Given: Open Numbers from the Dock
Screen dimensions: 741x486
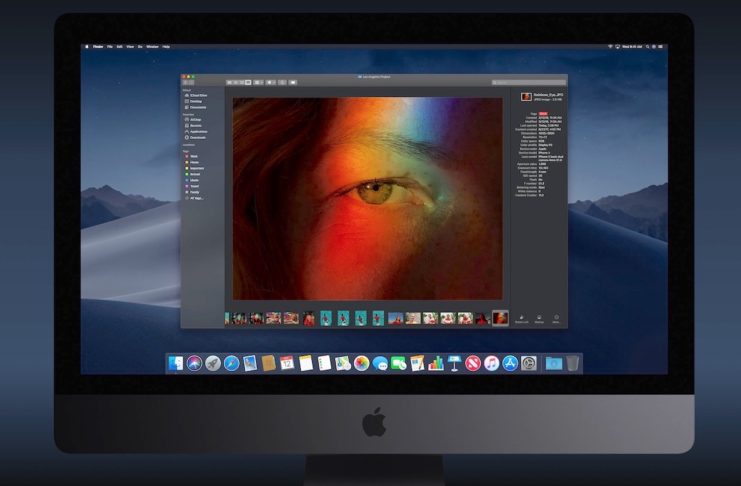Looking at the screenshot, I should 436,363.
